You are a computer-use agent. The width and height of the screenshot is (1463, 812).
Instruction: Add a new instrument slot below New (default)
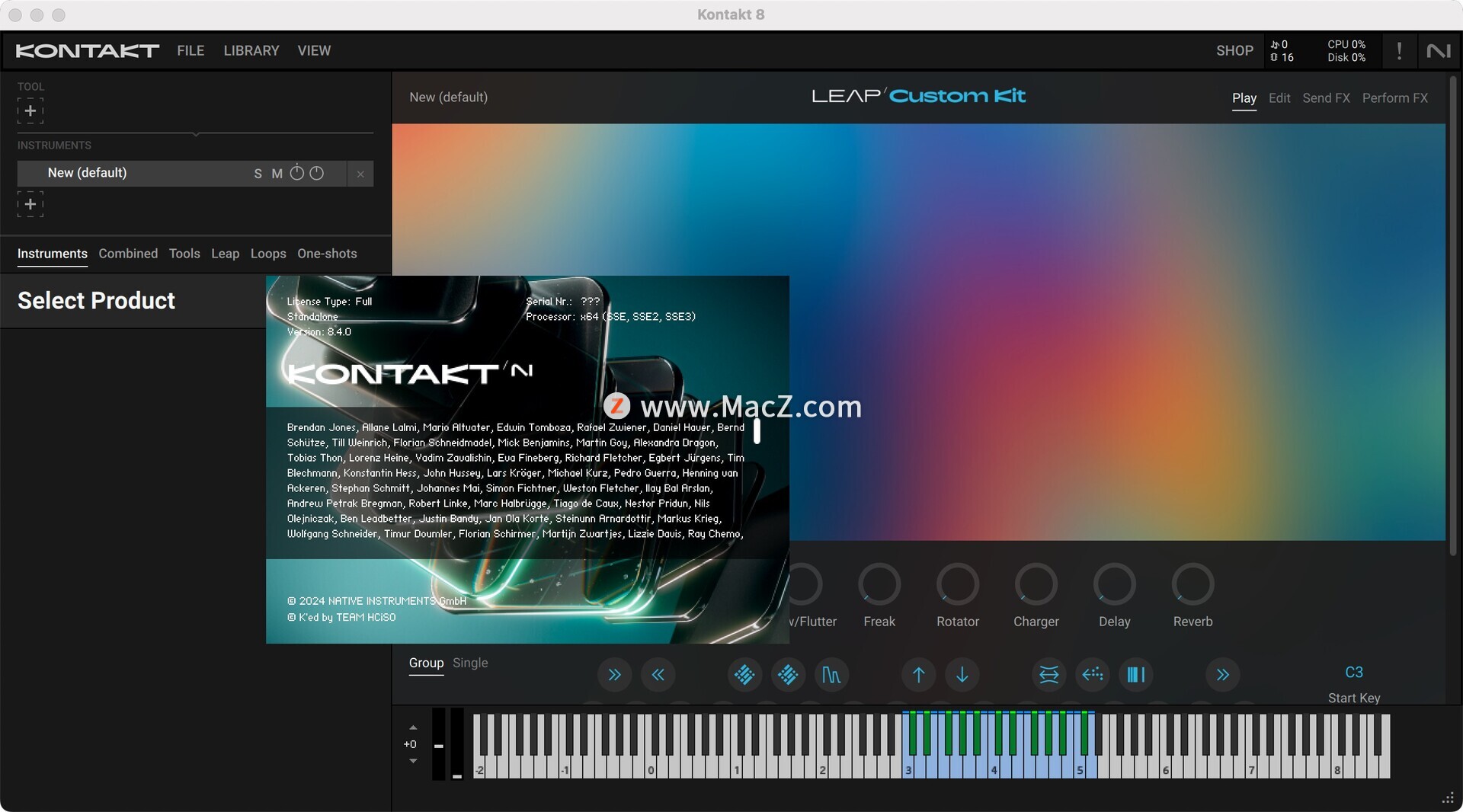coord(30,204)
